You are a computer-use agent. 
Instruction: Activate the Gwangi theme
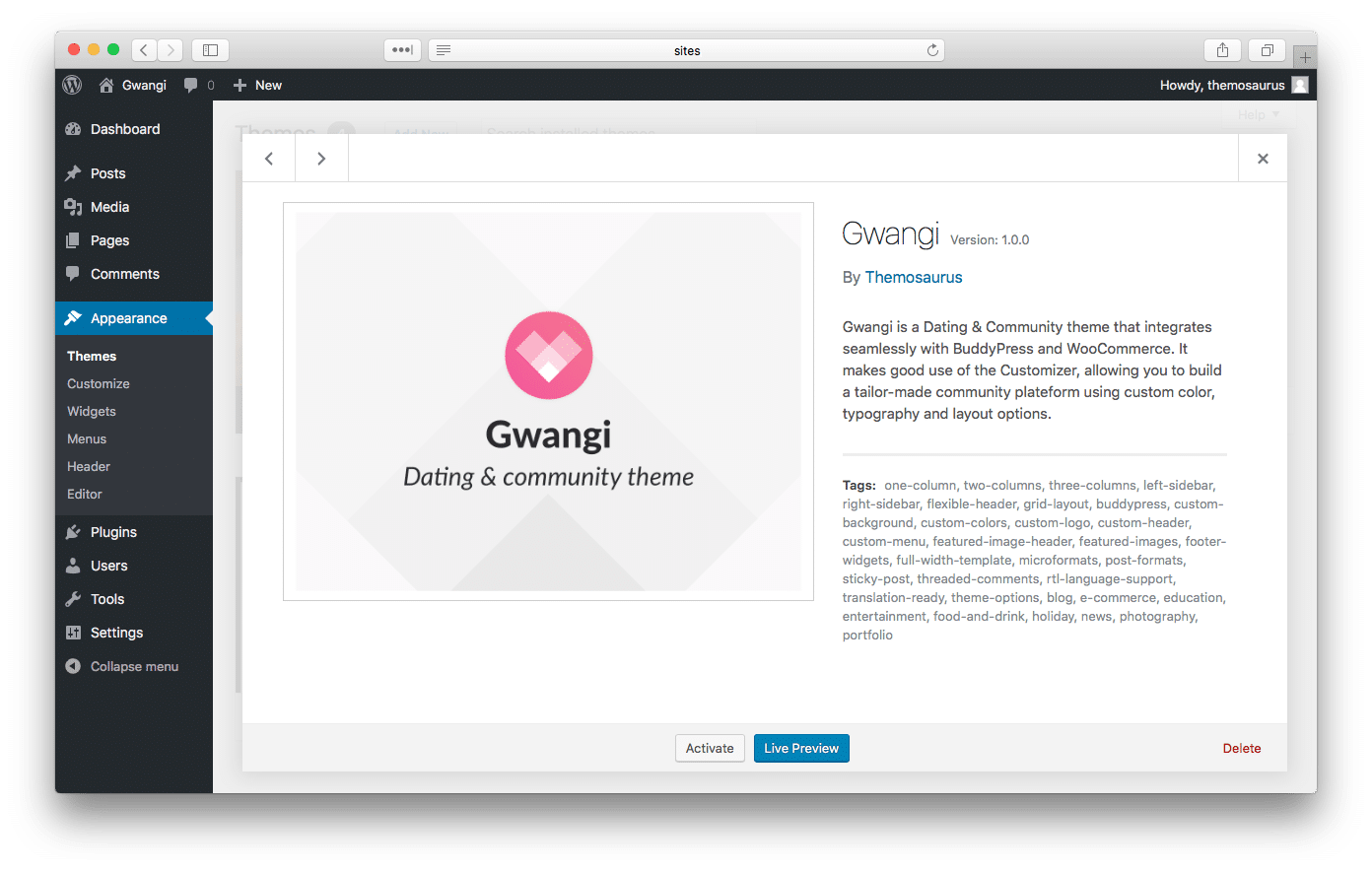tap(710, 748)
